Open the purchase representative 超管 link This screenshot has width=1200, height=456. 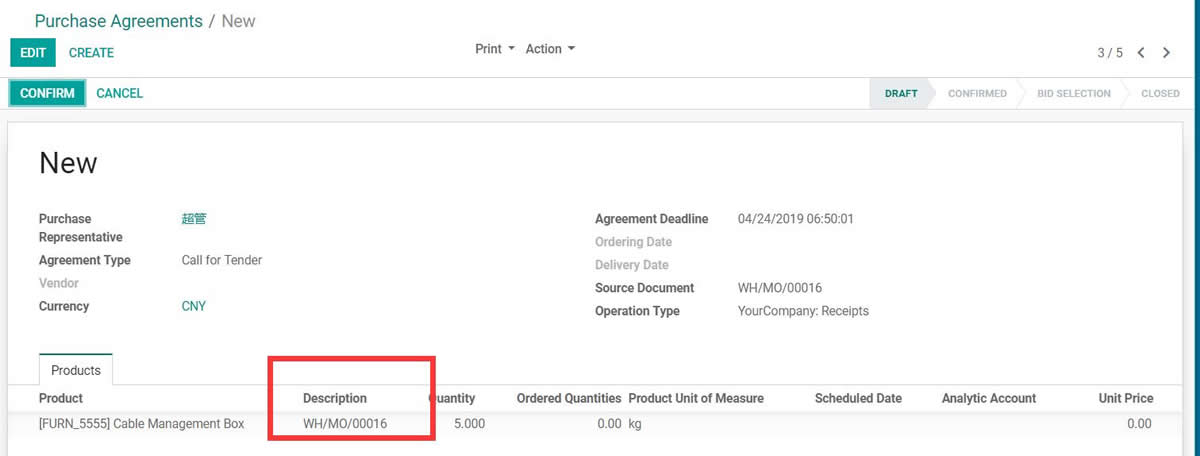tap(194, 219)
